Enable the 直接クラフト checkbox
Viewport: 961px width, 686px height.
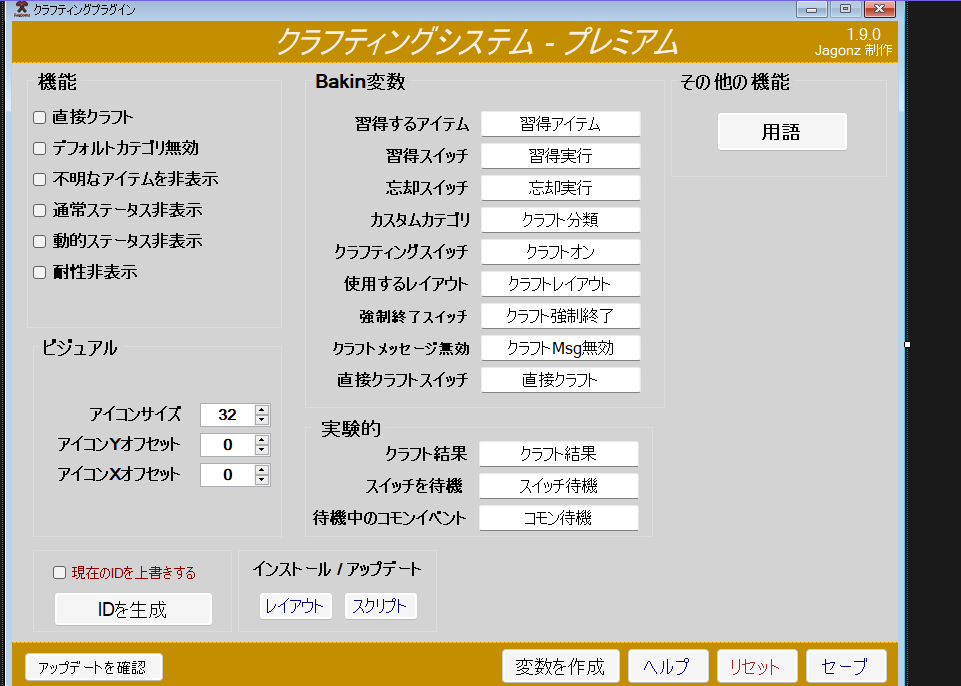(x=39, y=117)
